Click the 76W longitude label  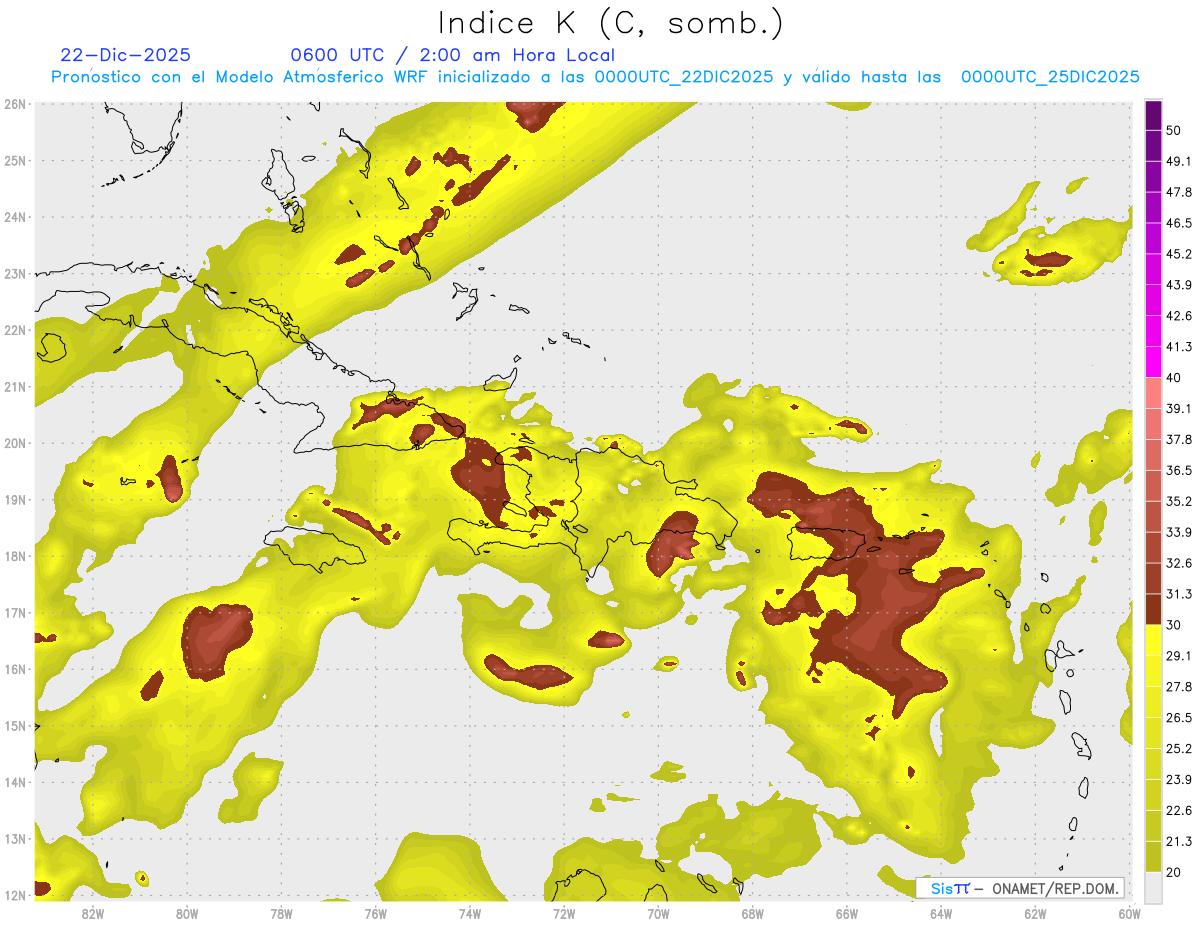pyautogui.click(x=375, y=913)
